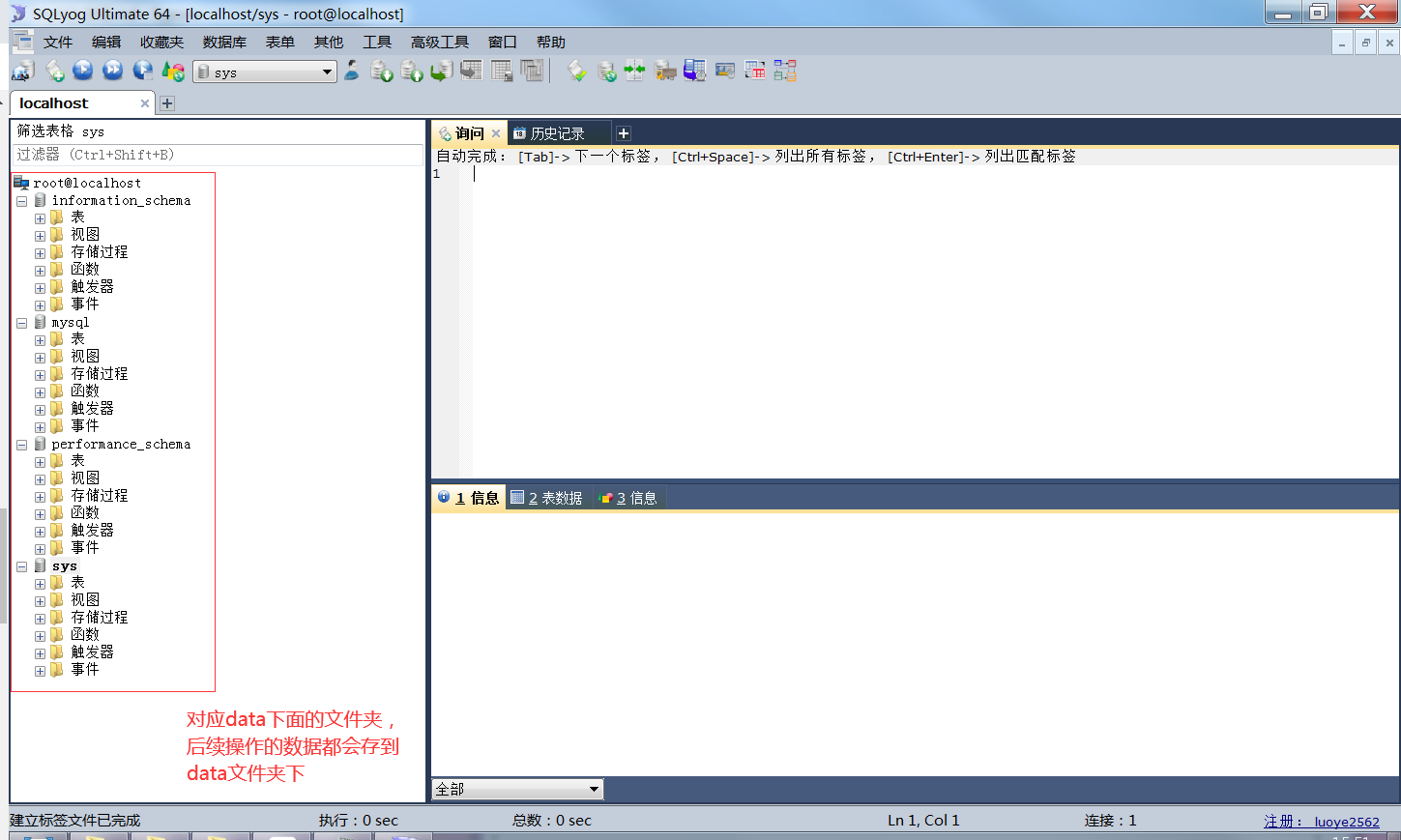The width and height of the screenshot is (1401, 840).
Task: Click the blue disk scheduled backup icon
Action: [x=695, y=71]
